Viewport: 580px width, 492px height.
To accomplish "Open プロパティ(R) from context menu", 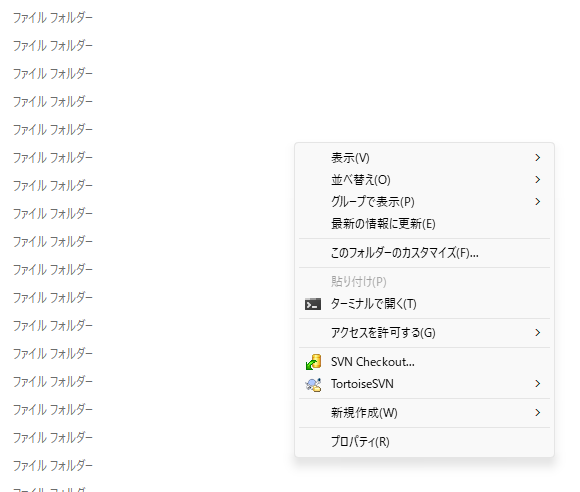I will tap(424, 442).
